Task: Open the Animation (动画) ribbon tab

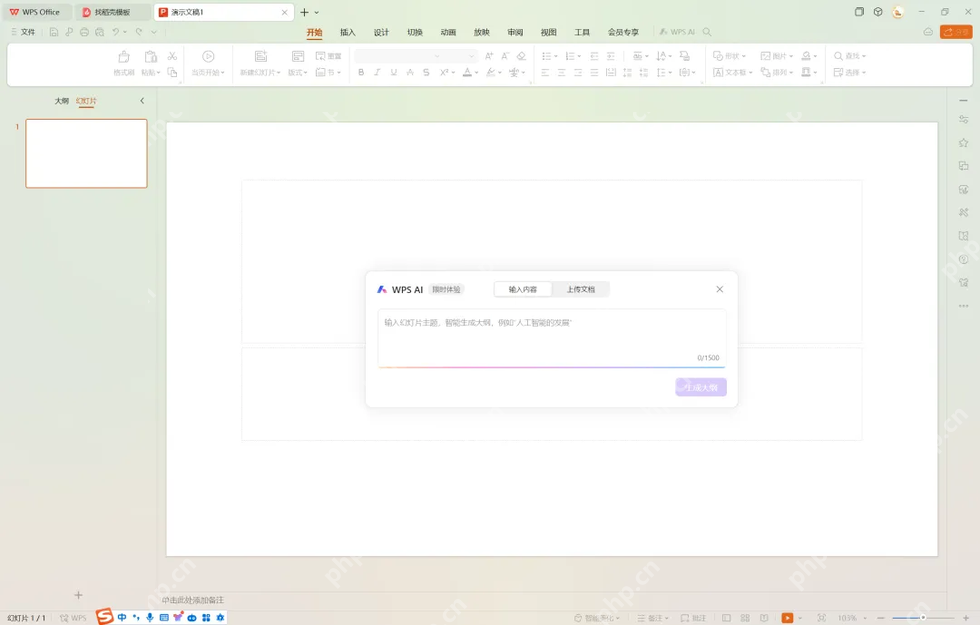Action: coord(448,32)
